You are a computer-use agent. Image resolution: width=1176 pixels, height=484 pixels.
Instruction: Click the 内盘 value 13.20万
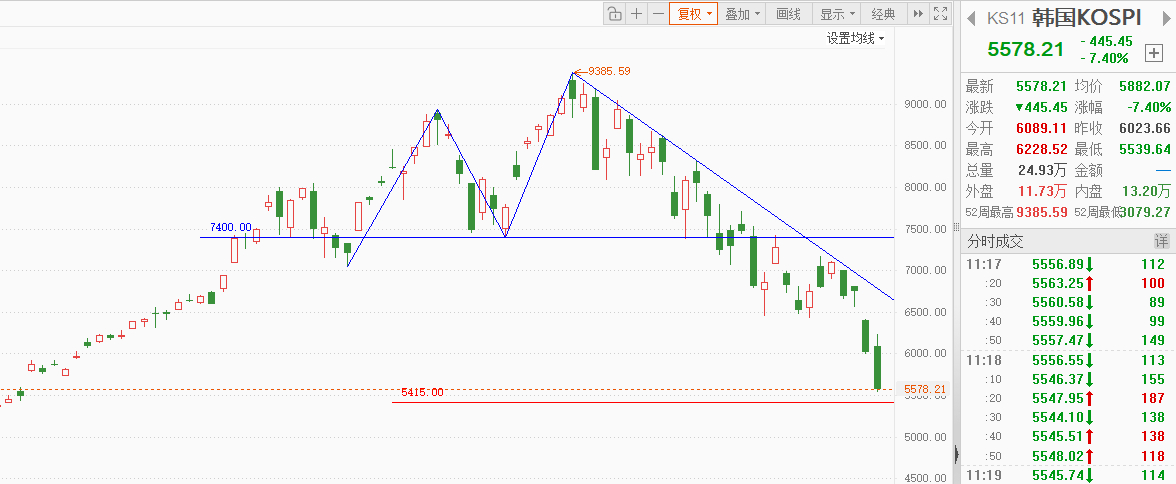1146,191
